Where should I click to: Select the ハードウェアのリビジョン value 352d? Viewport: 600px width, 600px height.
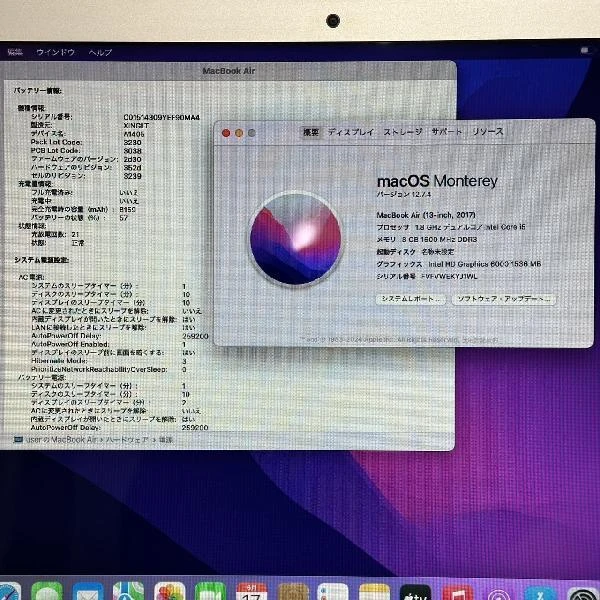click(x=132, y=168)
